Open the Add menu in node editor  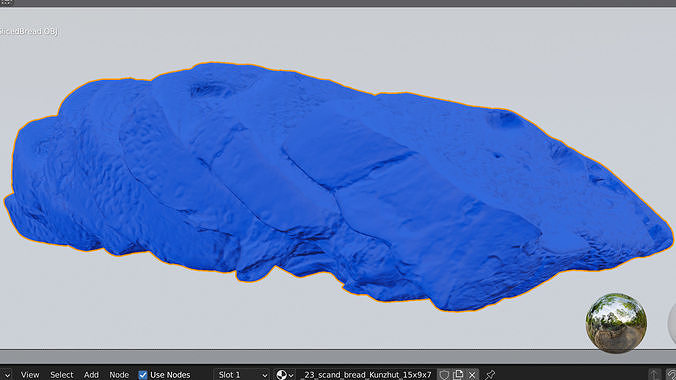91,374
